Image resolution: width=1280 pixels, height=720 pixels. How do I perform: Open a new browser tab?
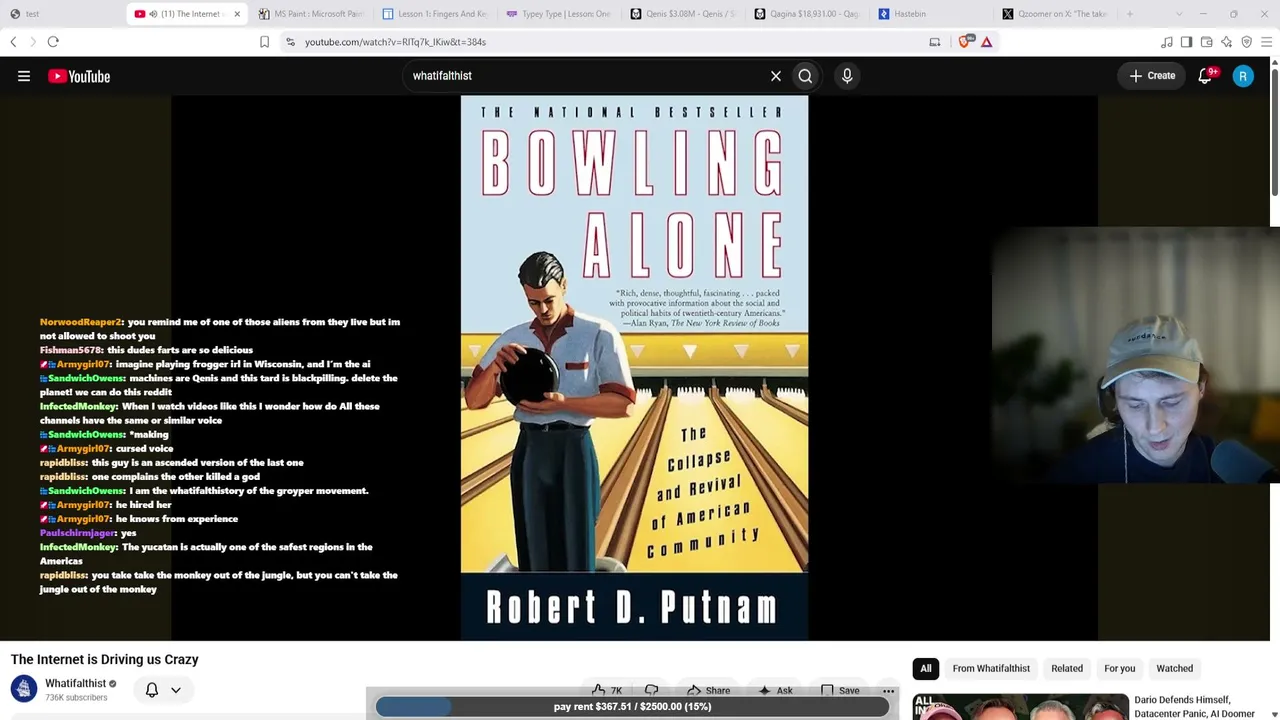1130,14
